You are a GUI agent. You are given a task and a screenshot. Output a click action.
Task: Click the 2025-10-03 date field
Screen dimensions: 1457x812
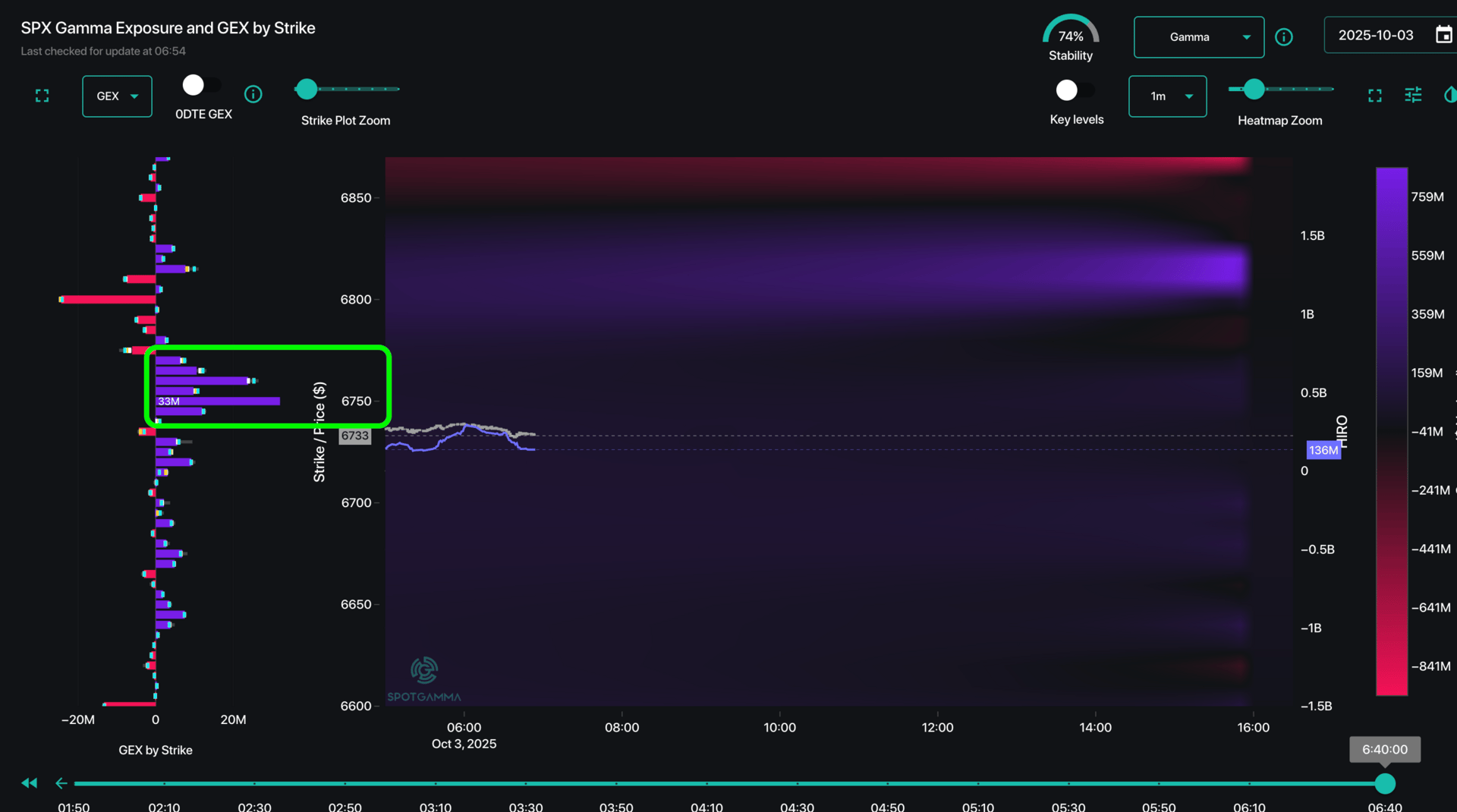pos(1375,36)
